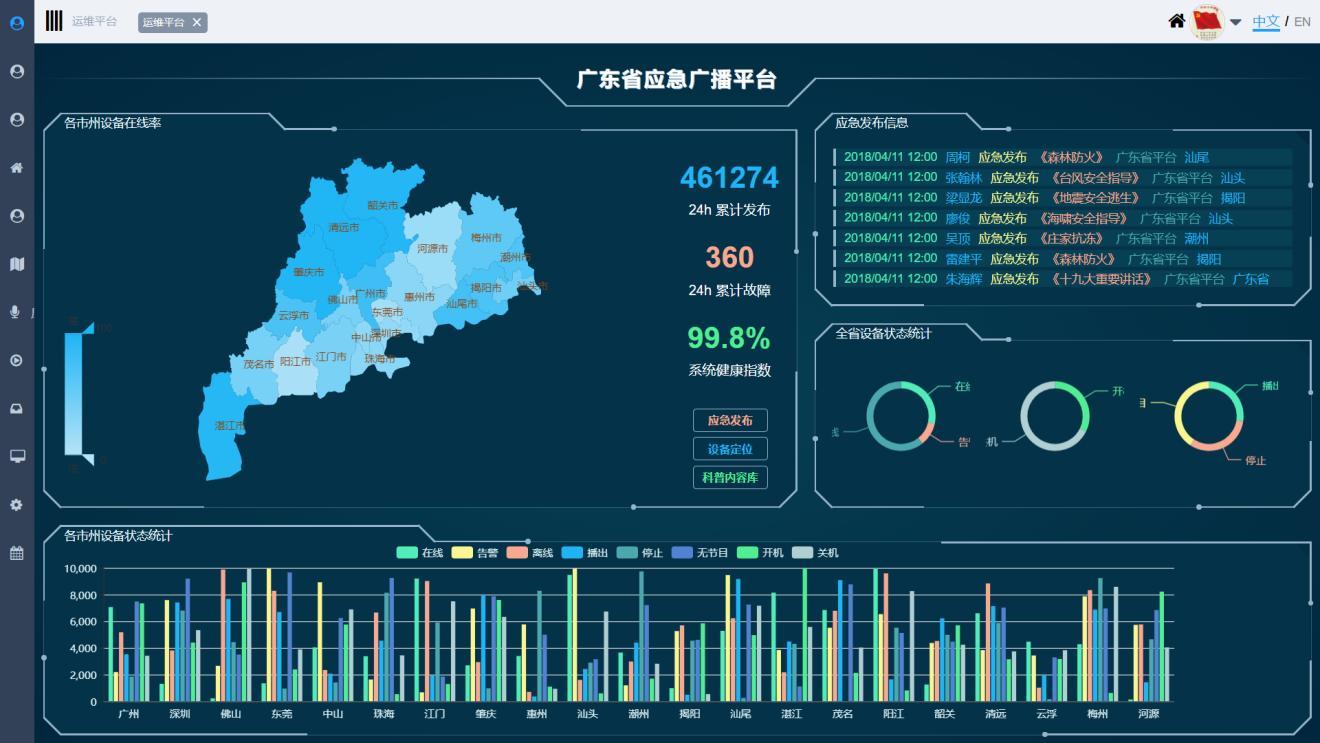Viewport: 1320px width, 743px height.
Task: Open the 周柯 《森林防火》 release row
Action: coord(1063,157)
